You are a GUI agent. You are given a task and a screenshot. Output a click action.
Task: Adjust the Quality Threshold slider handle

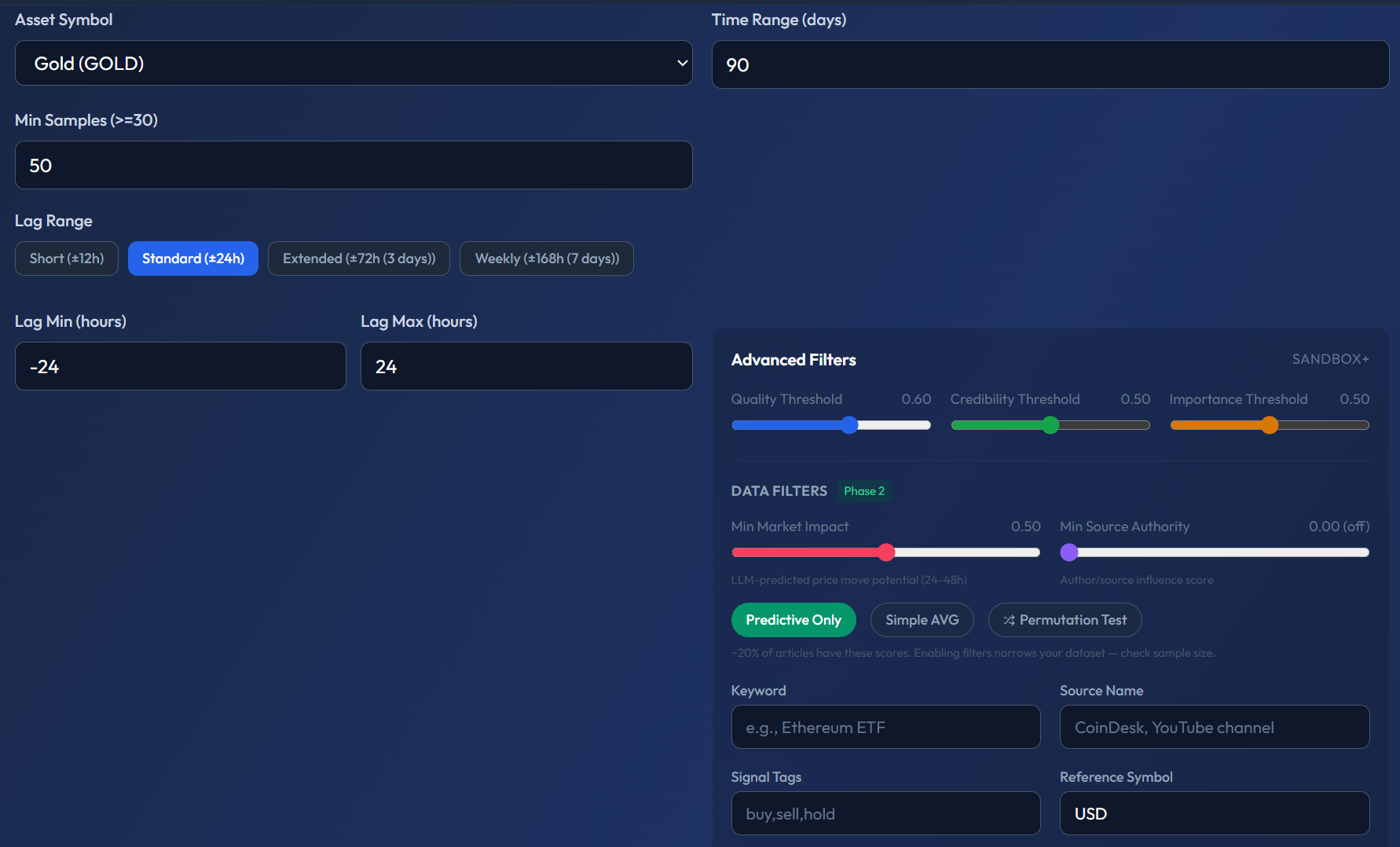coord(848,424)
